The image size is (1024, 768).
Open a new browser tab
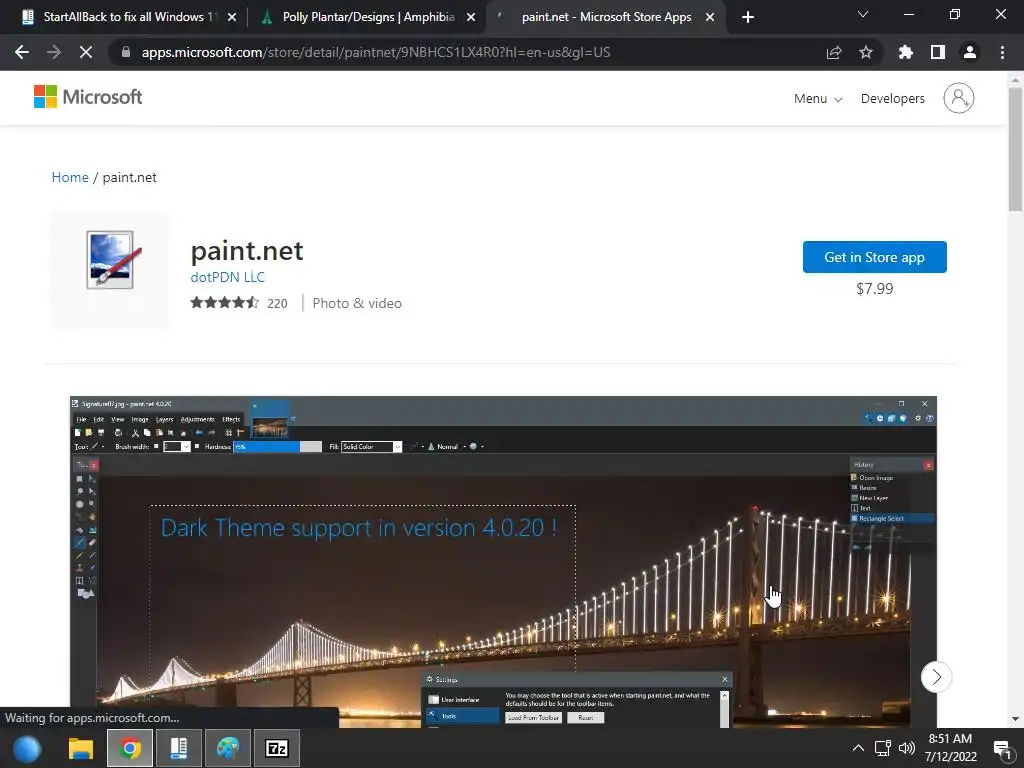pyautogui.click(x=748, y=17)
